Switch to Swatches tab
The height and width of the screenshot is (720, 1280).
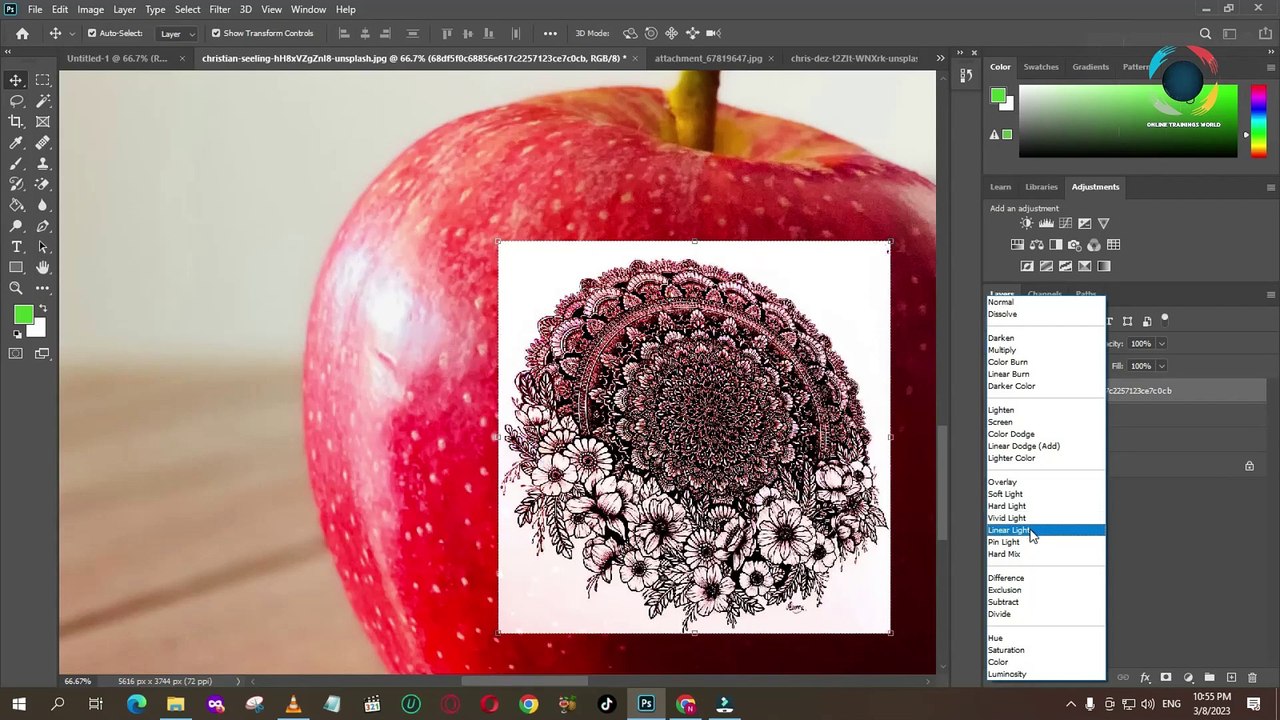tap(1041, 67)
